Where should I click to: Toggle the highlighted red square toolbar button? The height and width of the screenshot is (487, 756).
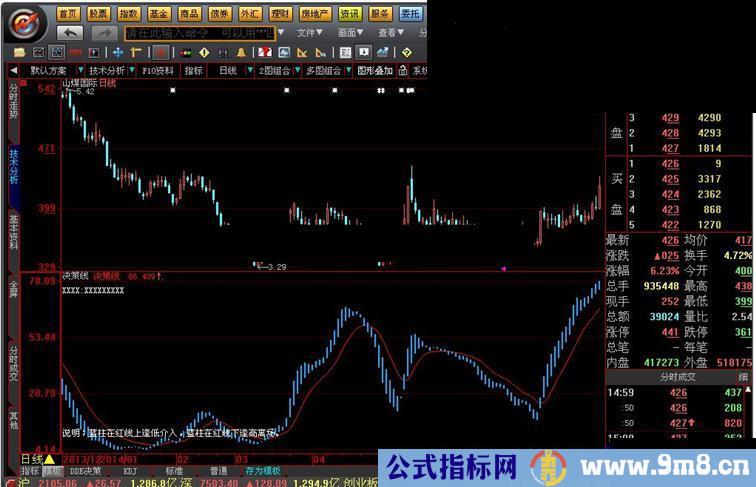160,51
